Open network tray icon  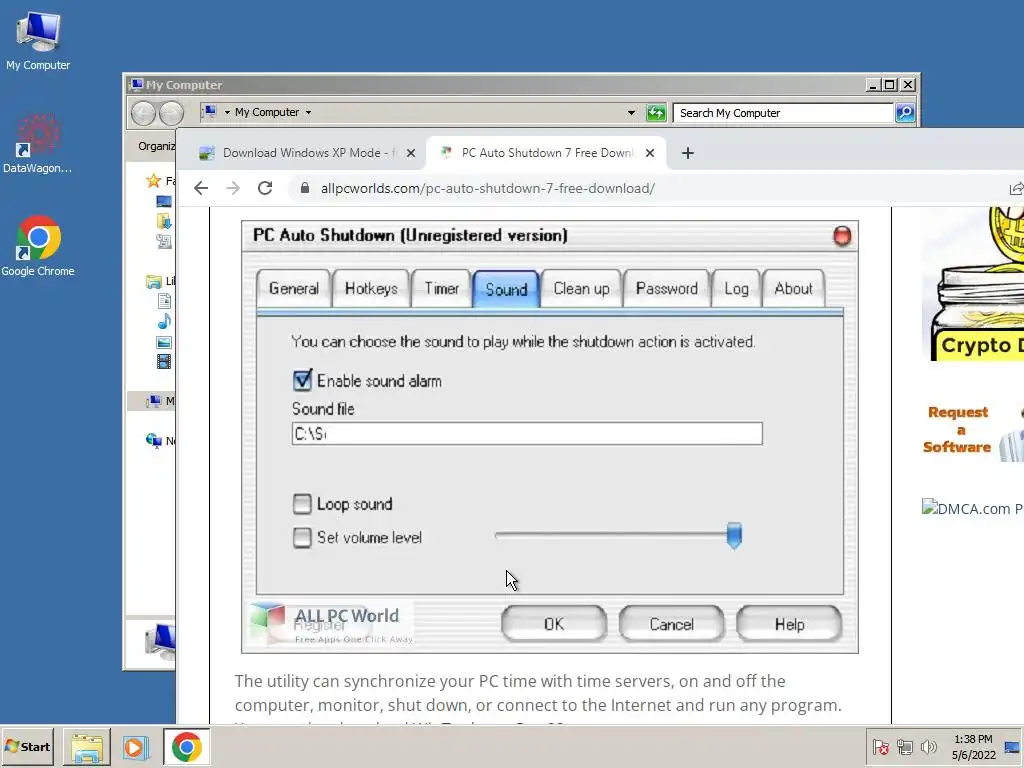pos(904,746)
